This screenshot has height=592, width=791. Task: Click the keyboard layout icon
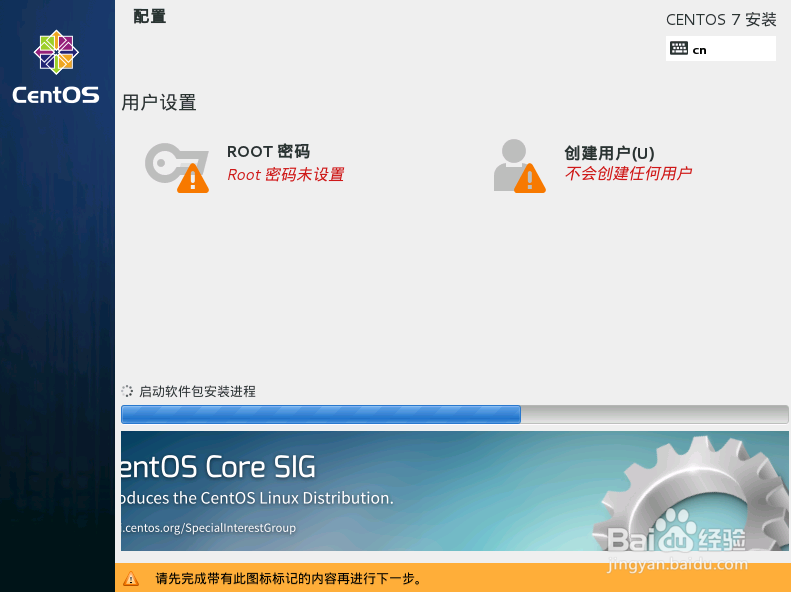pos(679,48)
